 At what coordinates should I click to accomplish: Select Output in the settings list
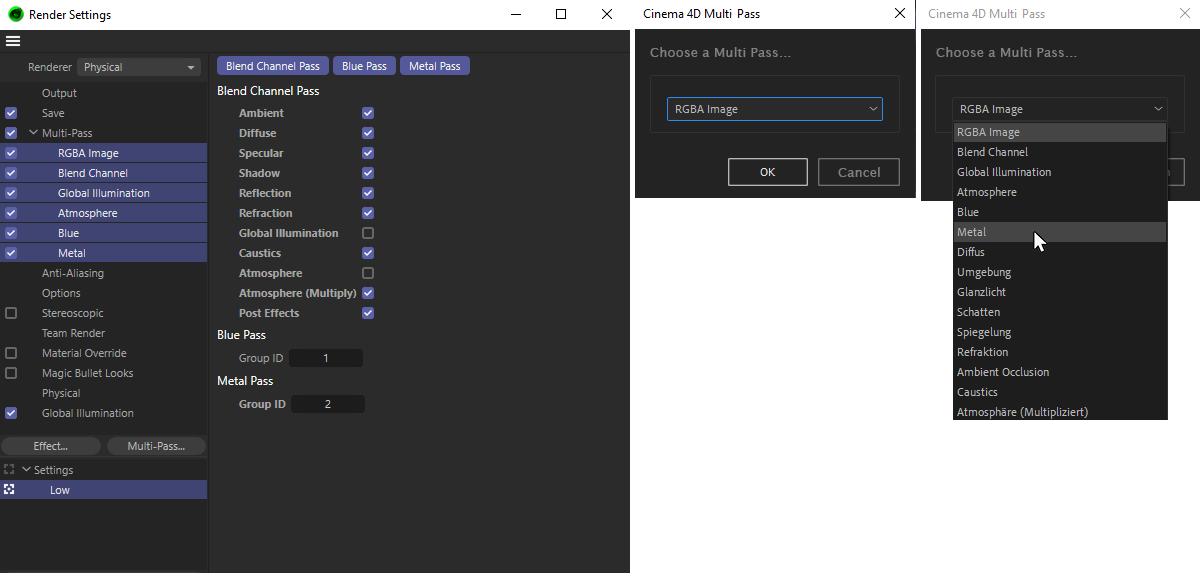(59, 93)
